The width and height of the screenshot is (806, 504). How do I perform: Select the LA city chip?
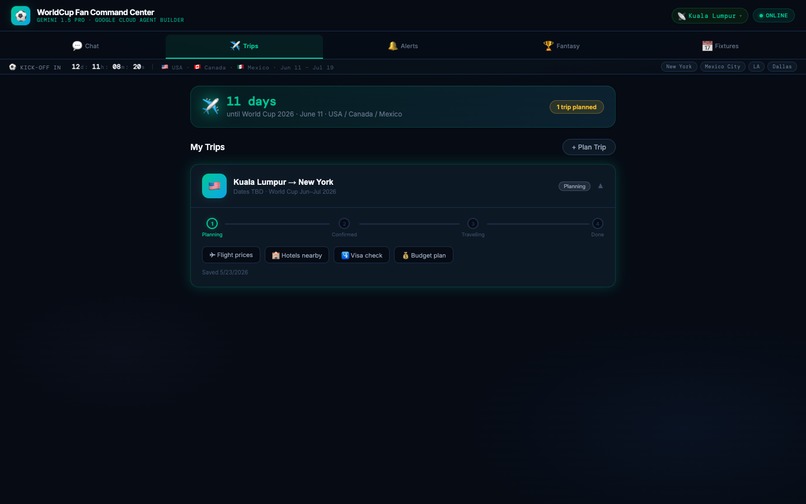(756, 66)
